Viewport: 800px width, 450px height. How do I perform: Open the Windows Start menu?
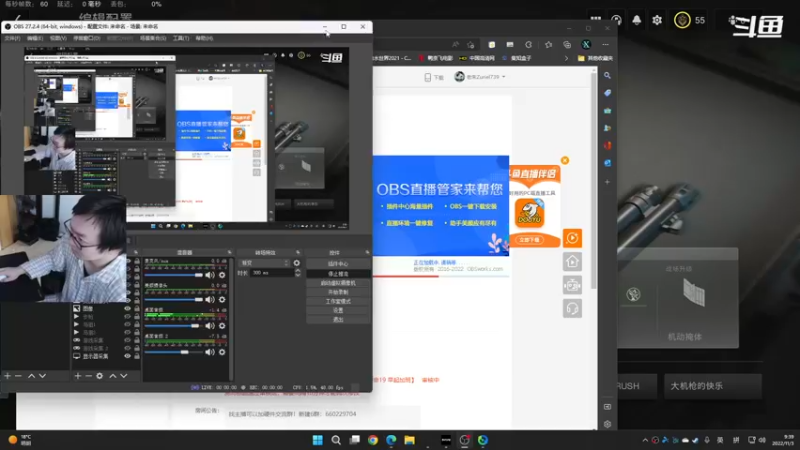coord(317,440)
